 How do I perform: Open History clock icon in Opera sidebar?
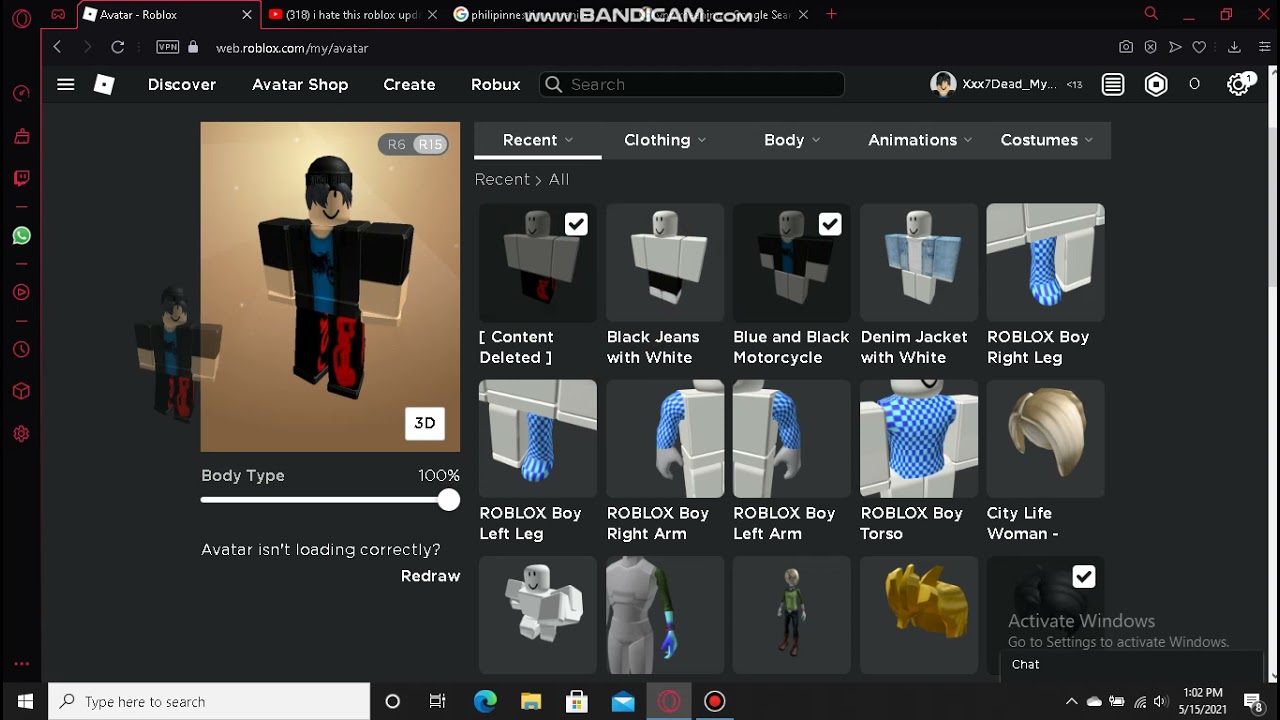[x=21, y=350]
